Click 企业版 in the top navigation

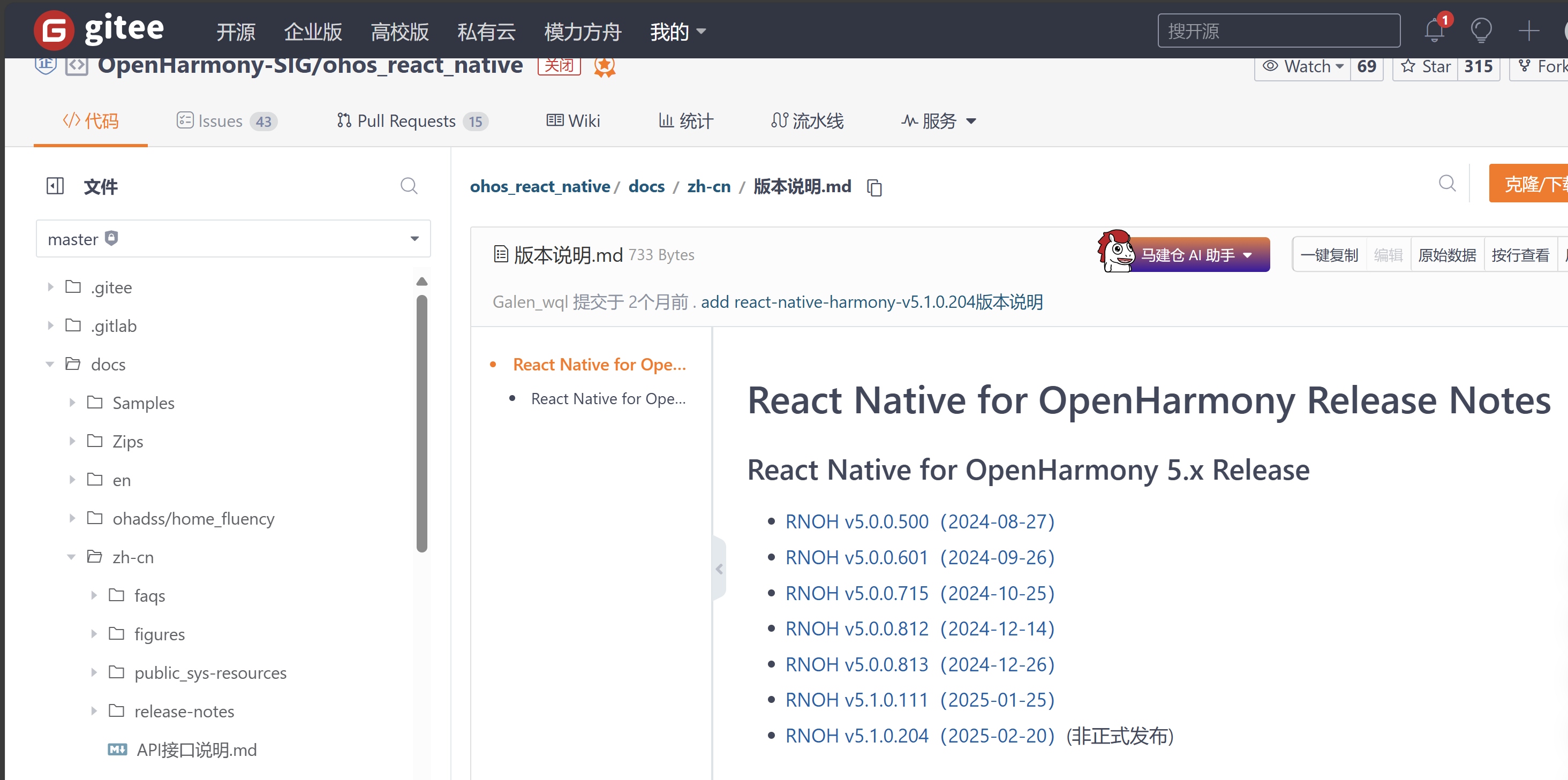pos(313,31)
